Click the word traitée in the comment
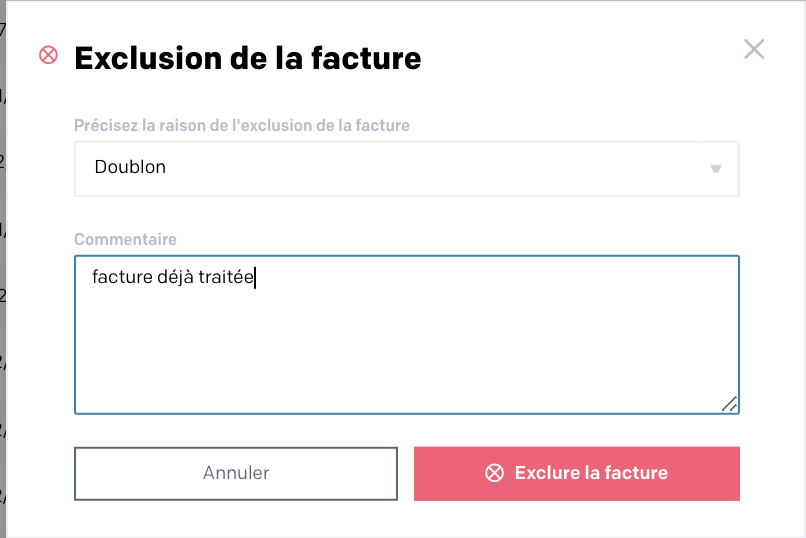This screenshot has width=806, height=538. [x=226, y=277]
